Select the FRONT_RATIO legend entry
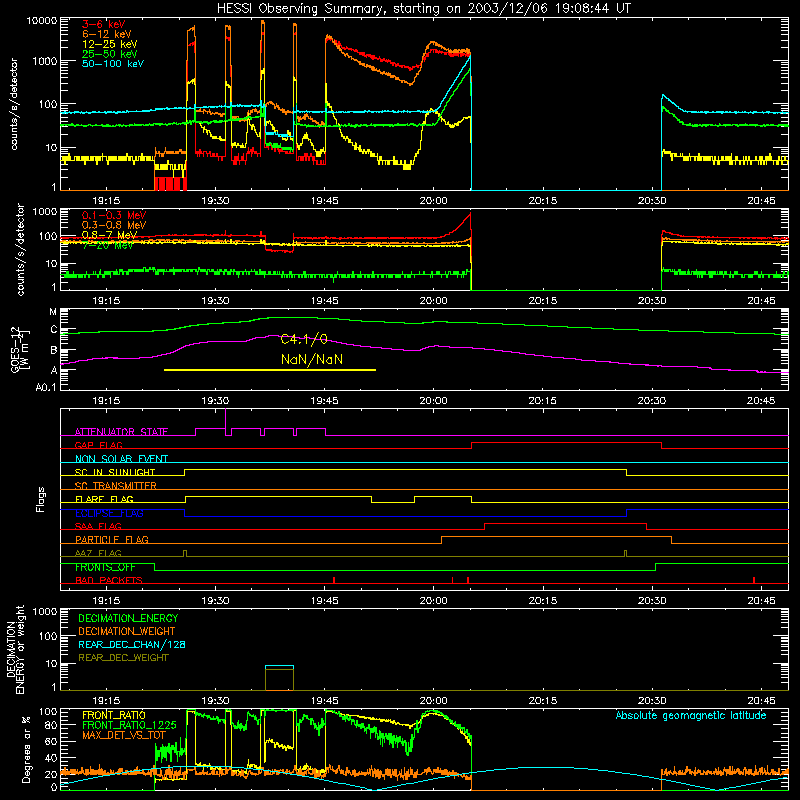Viewport: 800px width, 800px height. tap(114, 715)
